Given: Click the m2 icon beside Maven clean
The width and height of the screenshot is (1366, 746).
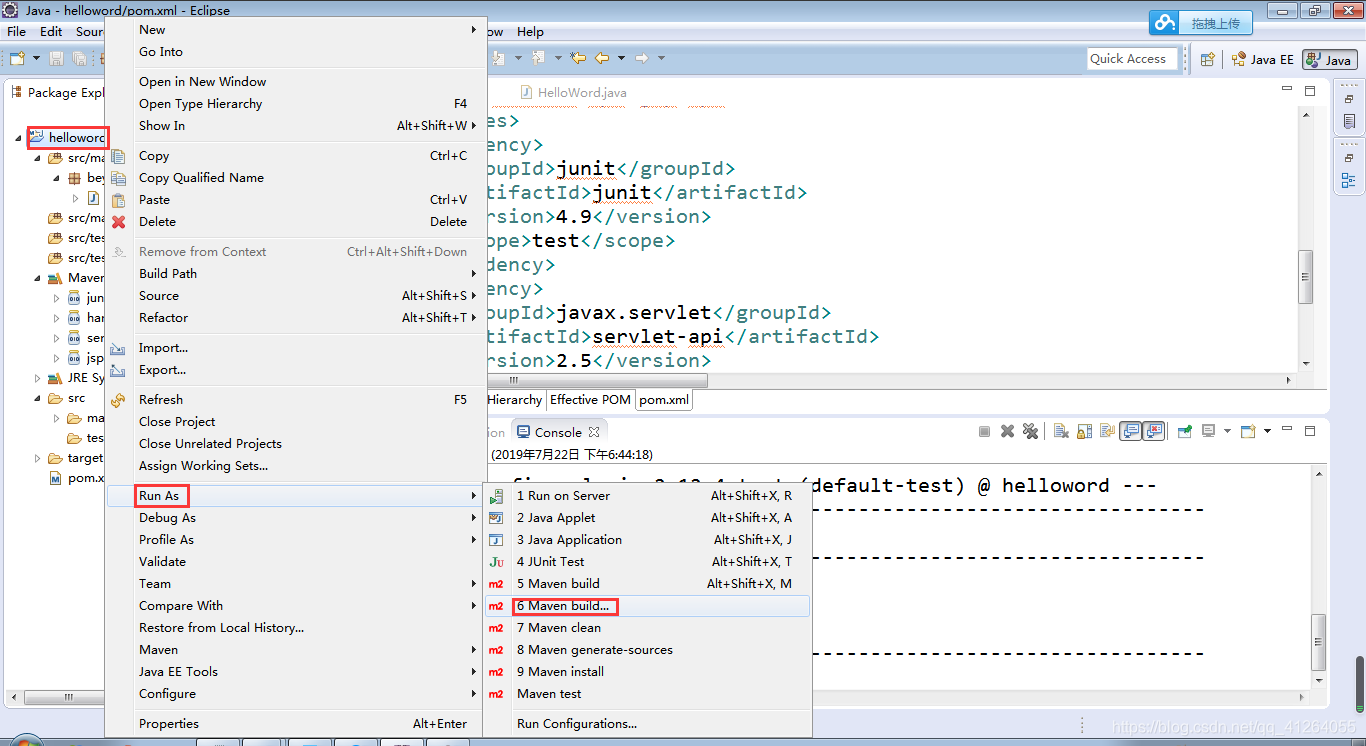Looking at the screenshot, I should (x=496, y=628).
